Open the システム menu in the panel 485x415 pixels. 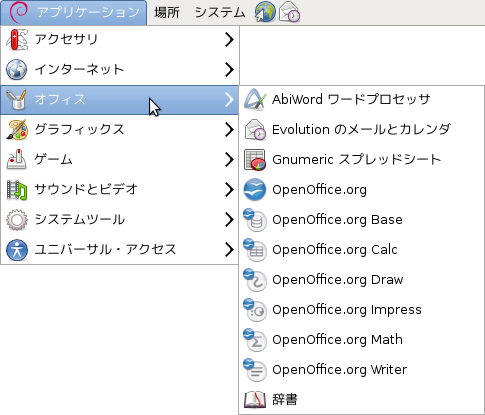(x=220, y=13)
